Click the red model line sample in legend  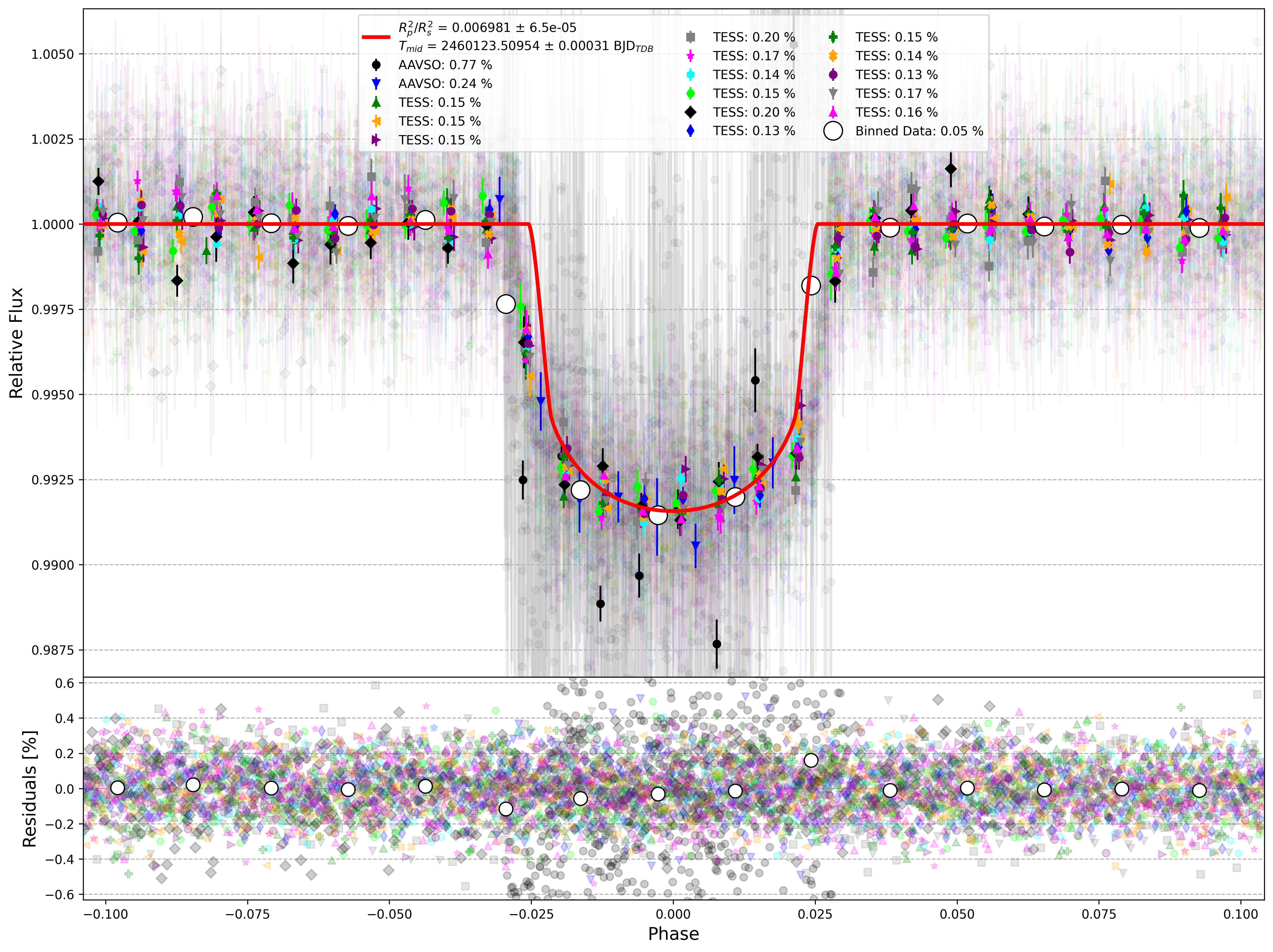(376, 37)
